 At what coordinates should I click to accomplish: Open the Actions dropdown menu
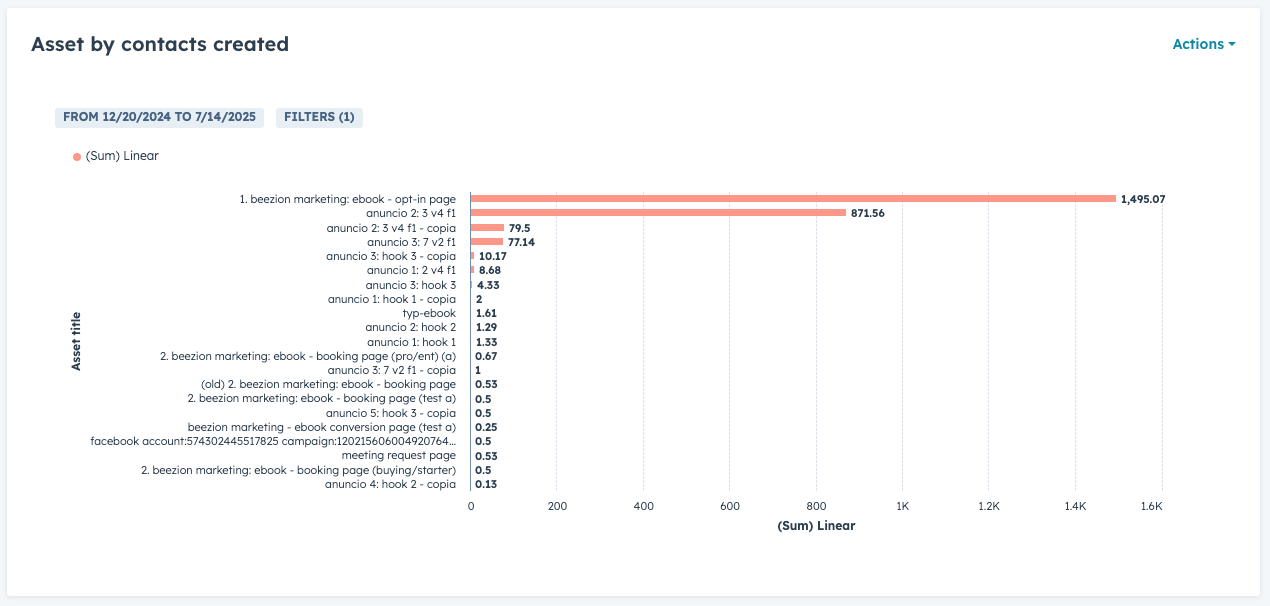tap(1203, 44)
